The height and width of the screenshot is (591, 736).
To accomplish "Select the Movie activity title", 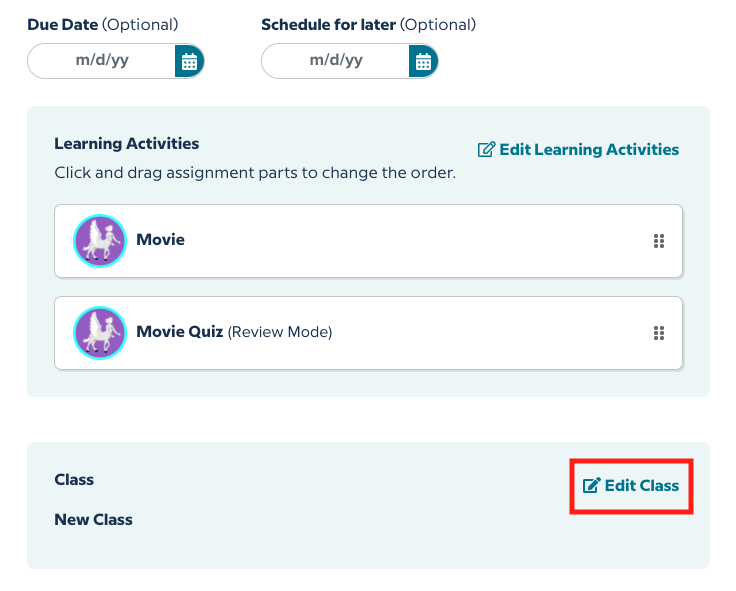I will (x=160, y=240).
